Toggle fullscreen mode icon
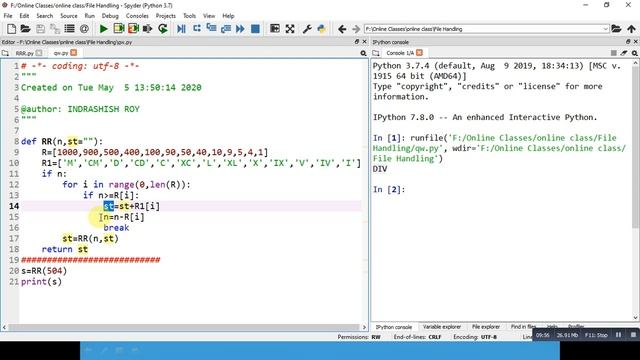This screenshot has height=360, width=640. point(290,29)
